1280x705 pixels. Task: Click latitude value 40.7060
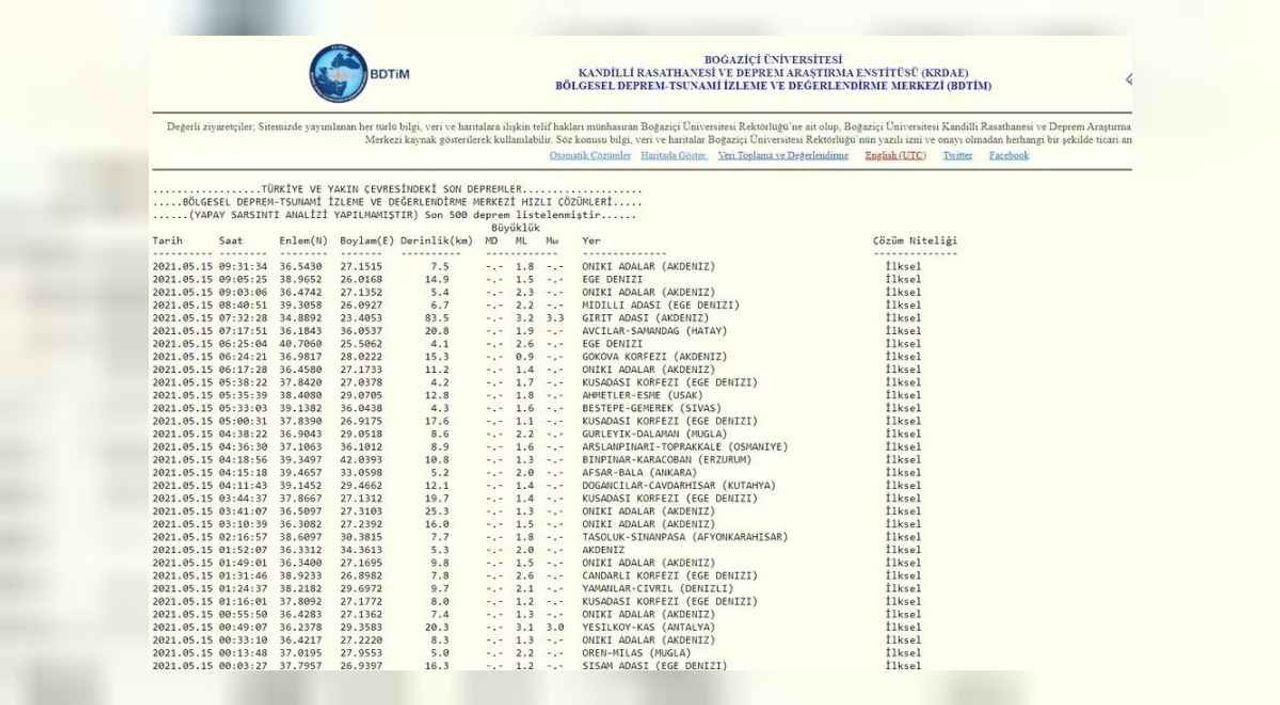click(303, 344)
